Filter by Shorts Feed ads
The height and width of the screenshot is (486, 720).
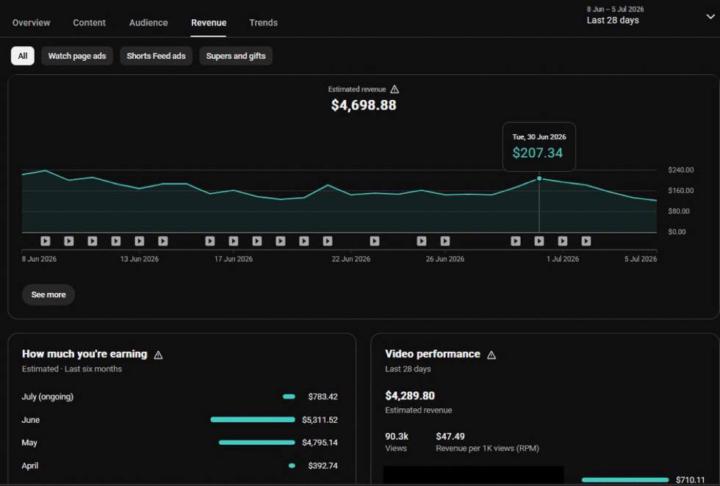click(156, 56)
